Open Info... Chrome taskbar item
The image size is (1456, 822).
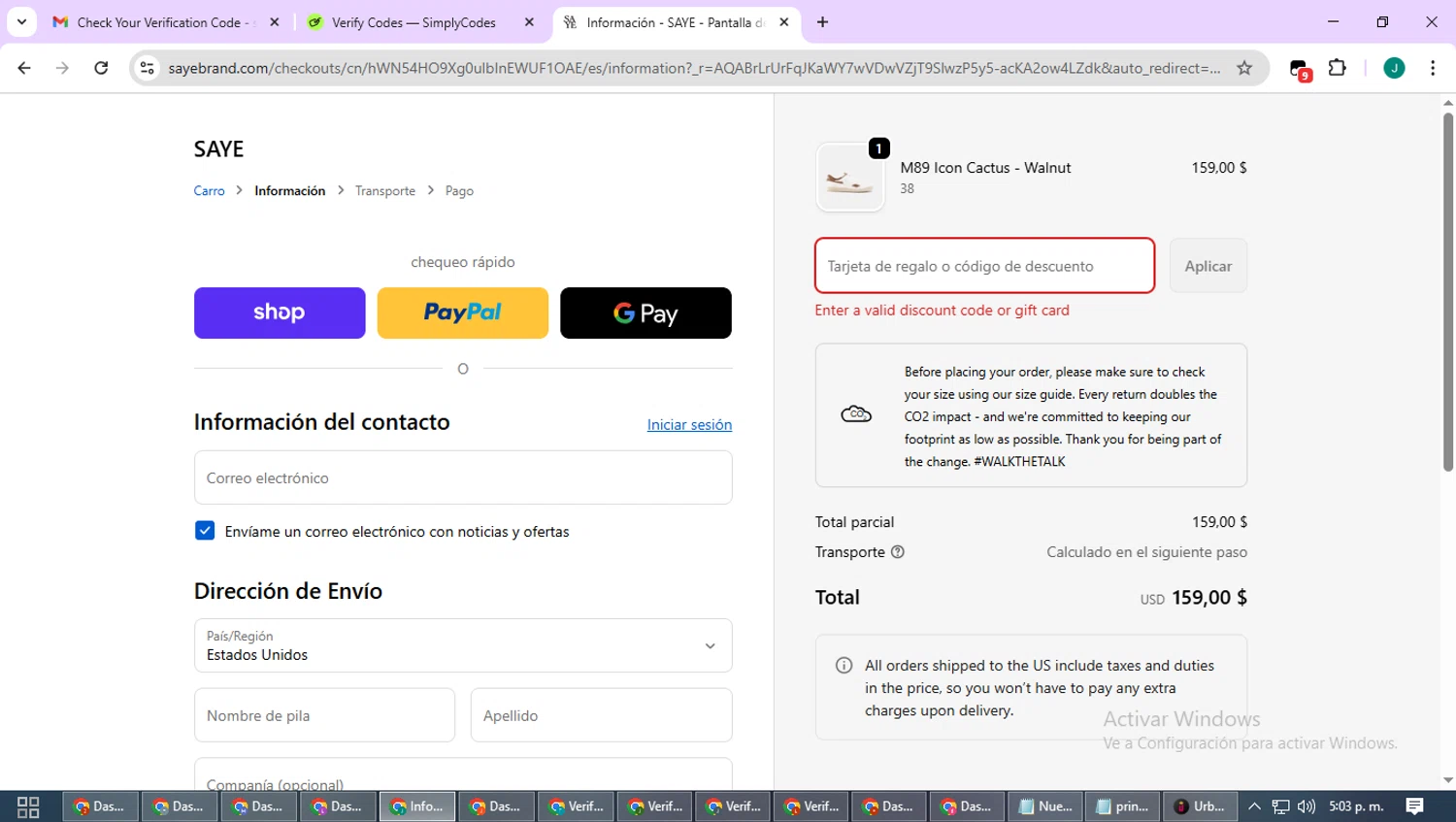[x=417, y=806]
